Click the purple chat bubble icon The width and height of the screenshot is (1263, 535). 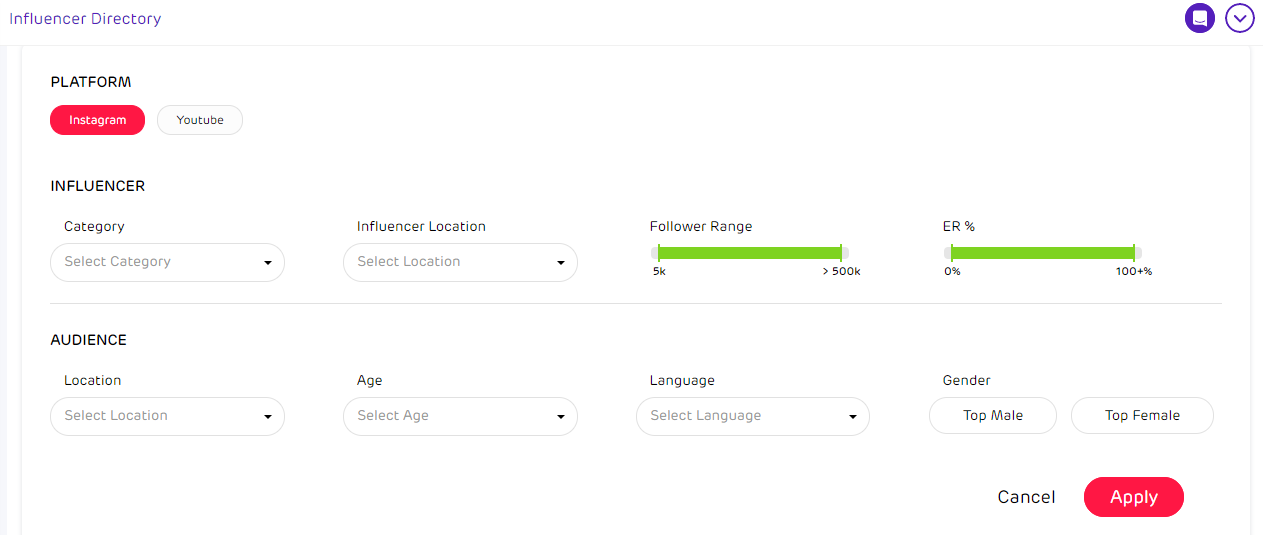[x=1200, y=18]
